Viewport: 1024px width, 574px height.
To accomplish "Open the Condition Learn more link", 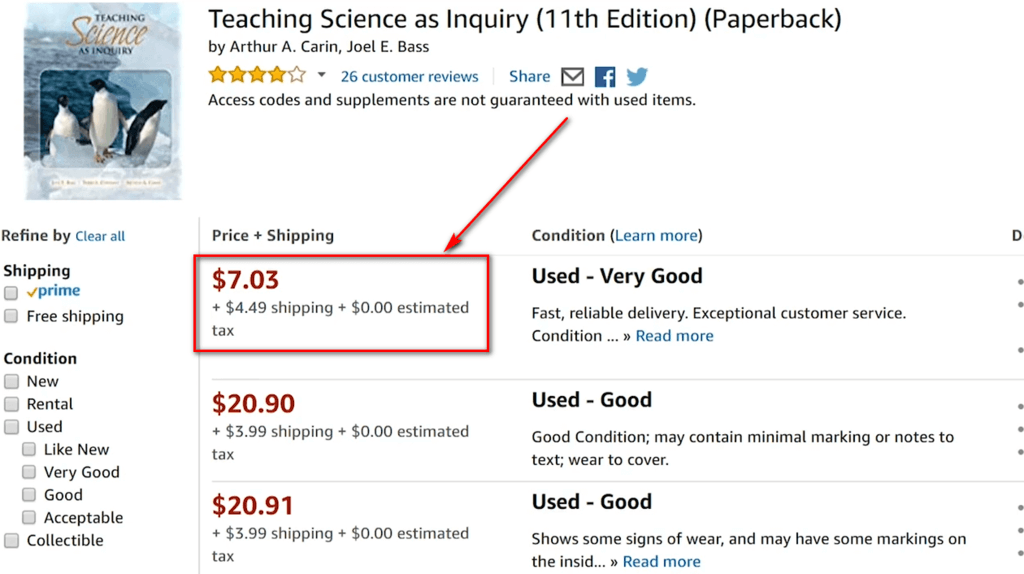I will pyautogui.click(x=656, y=236).
